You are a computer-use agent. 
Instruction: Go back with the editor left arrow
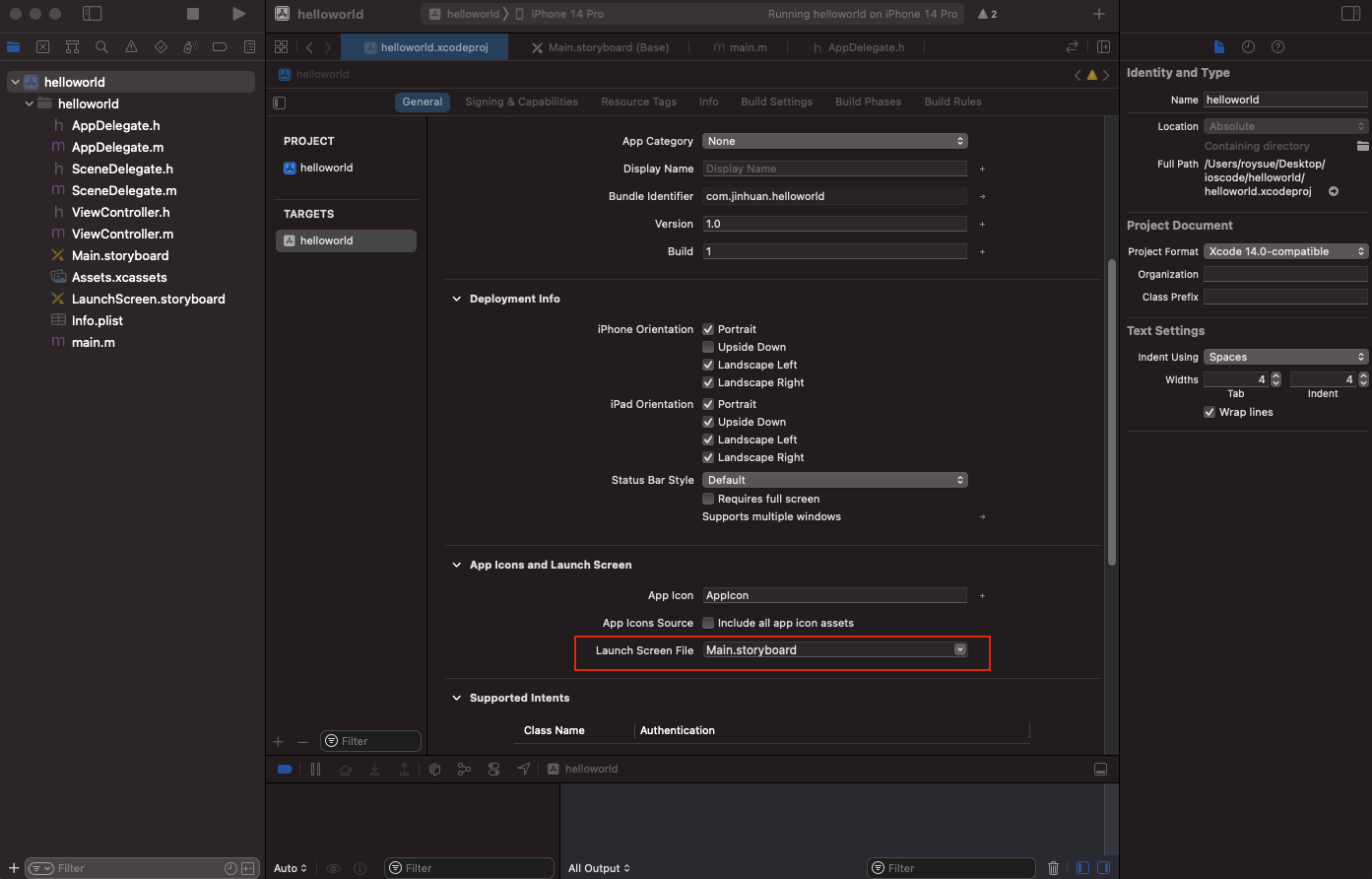coord(309,47)
